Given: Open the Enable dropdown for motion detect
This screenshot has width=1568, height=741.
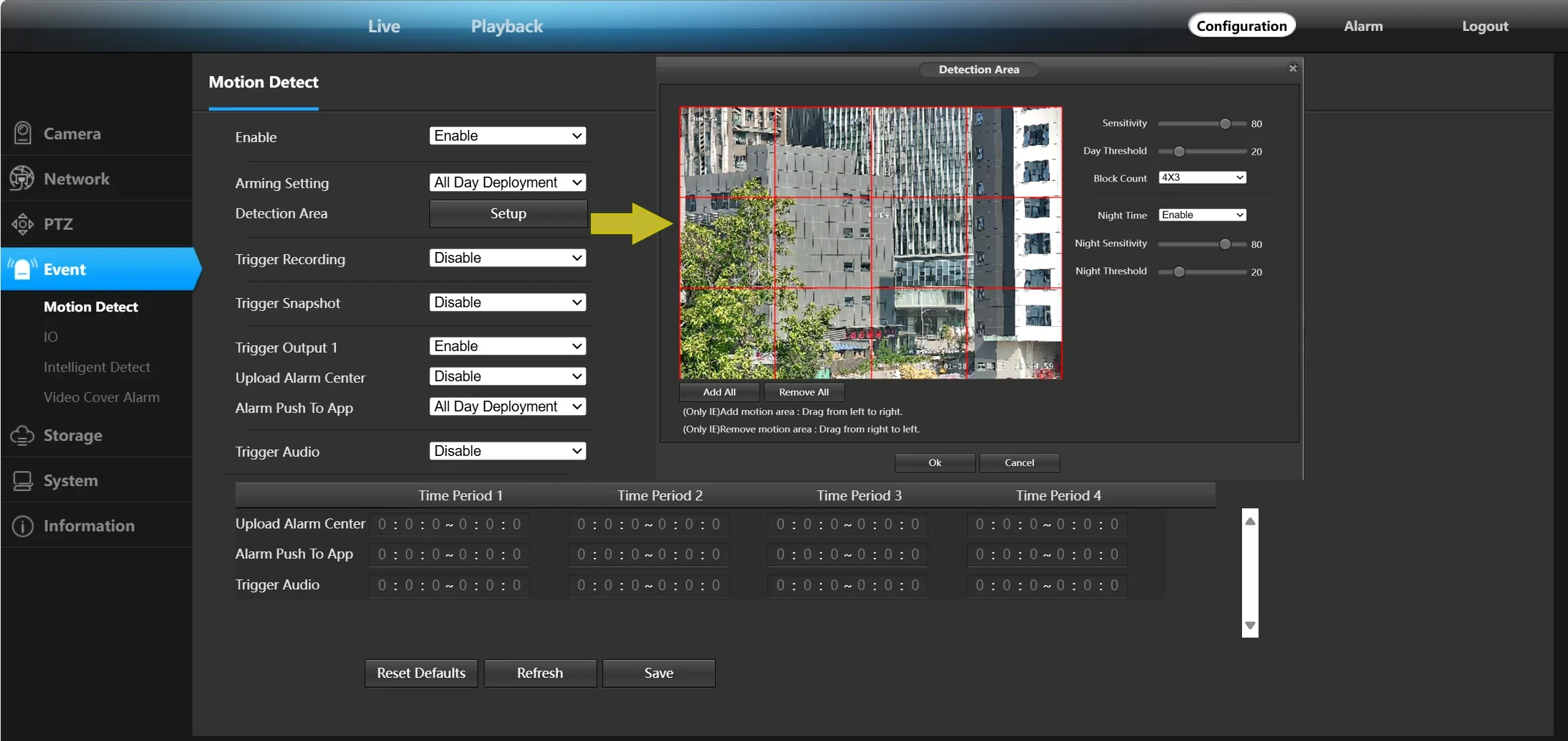Looking at the screenshot, I should (x=508, y=136).
